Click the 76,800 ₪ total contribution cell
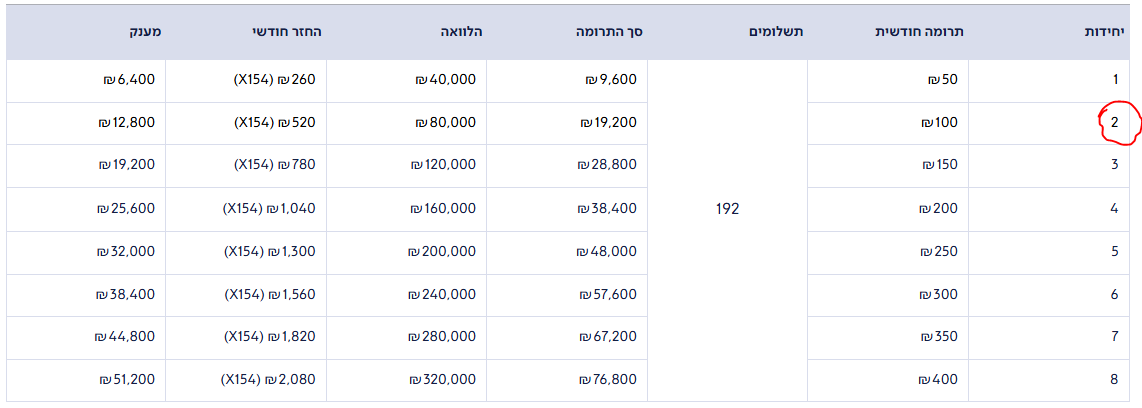Viewport: 1142px width, 408px height. (607, 380)
